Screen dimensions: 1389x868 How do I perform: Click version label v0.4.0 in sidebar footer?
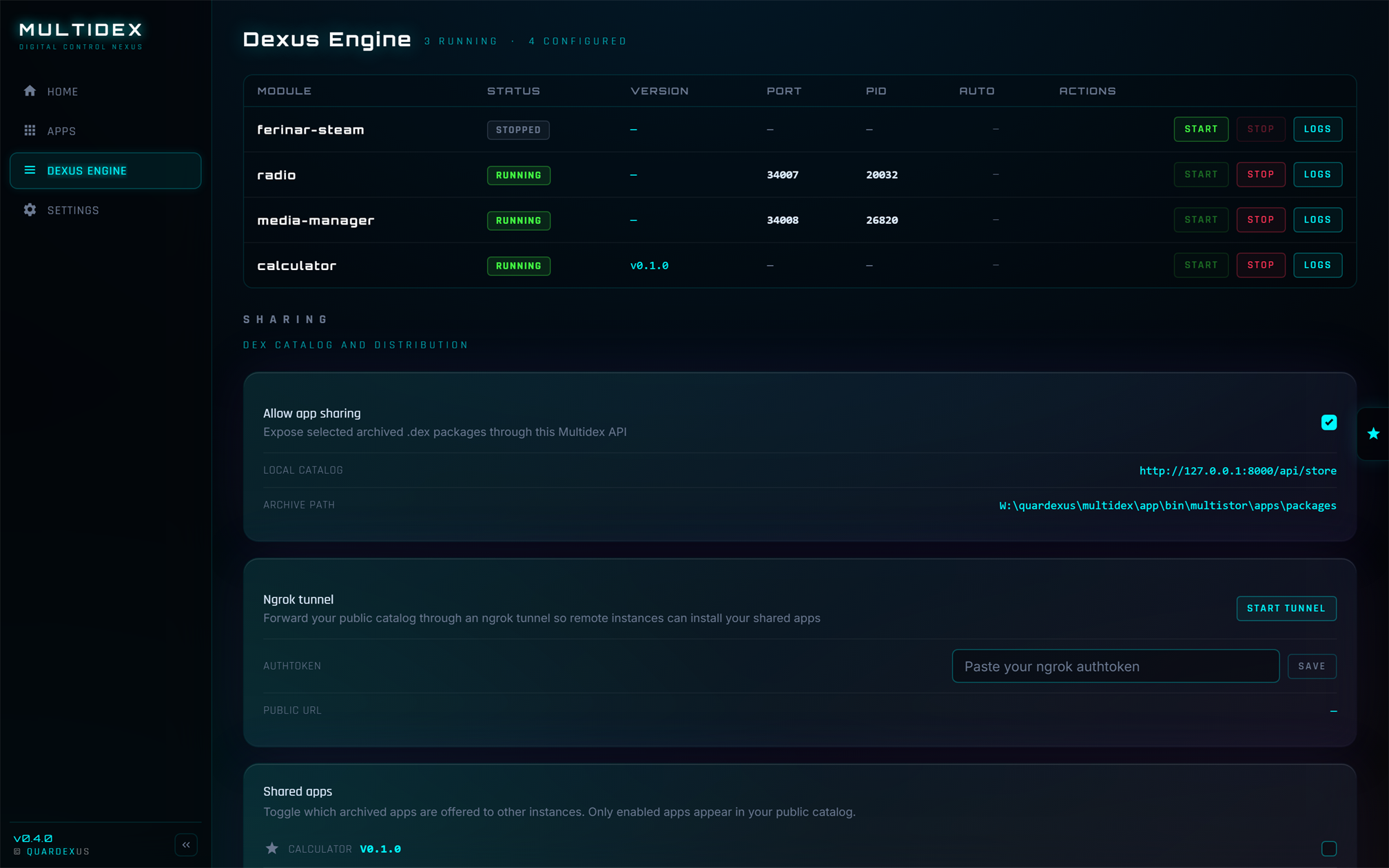pos(33,838)
